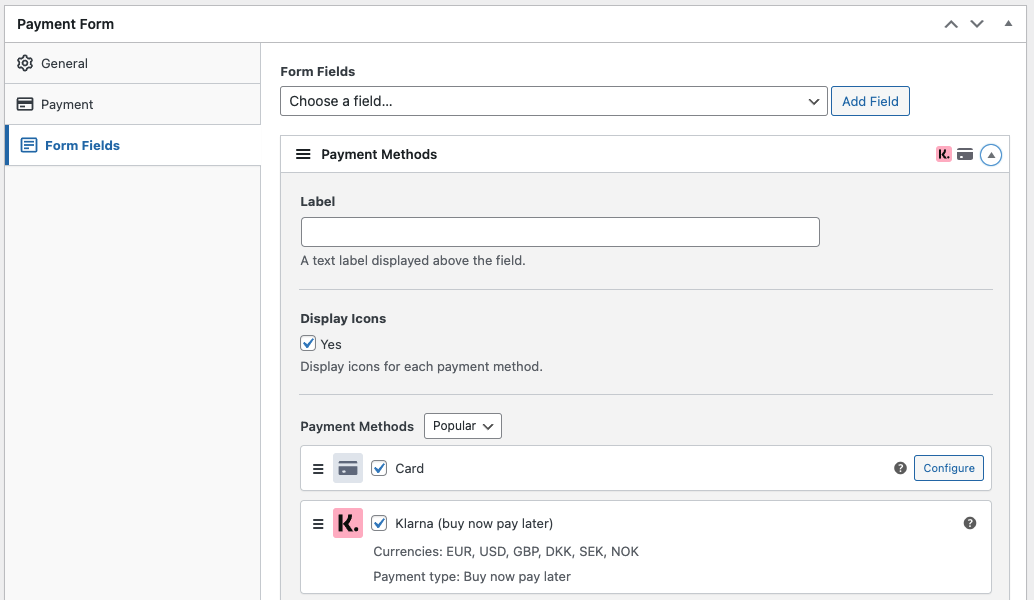Disable the Card payment method checkbox

tap(379, 468)
